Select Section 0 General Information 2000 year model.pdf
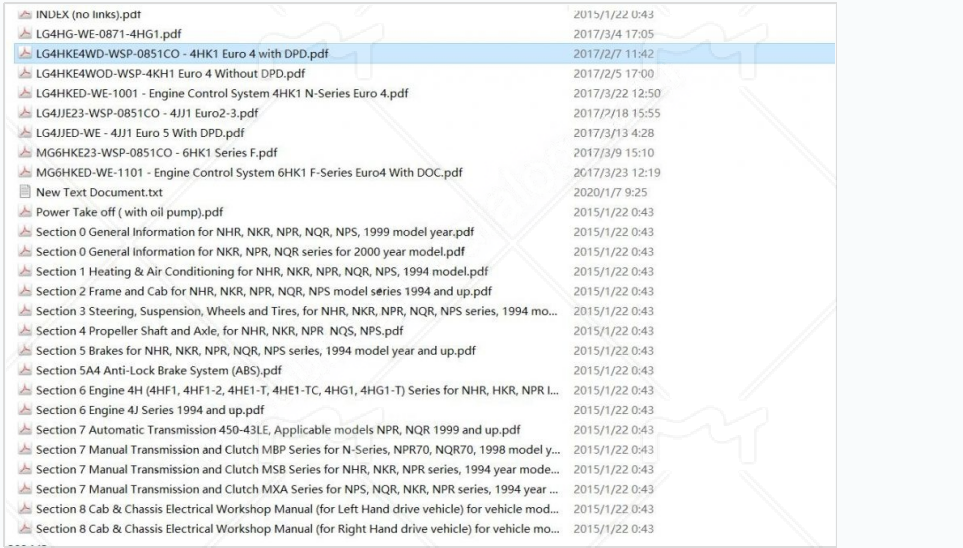 [250, 252]
